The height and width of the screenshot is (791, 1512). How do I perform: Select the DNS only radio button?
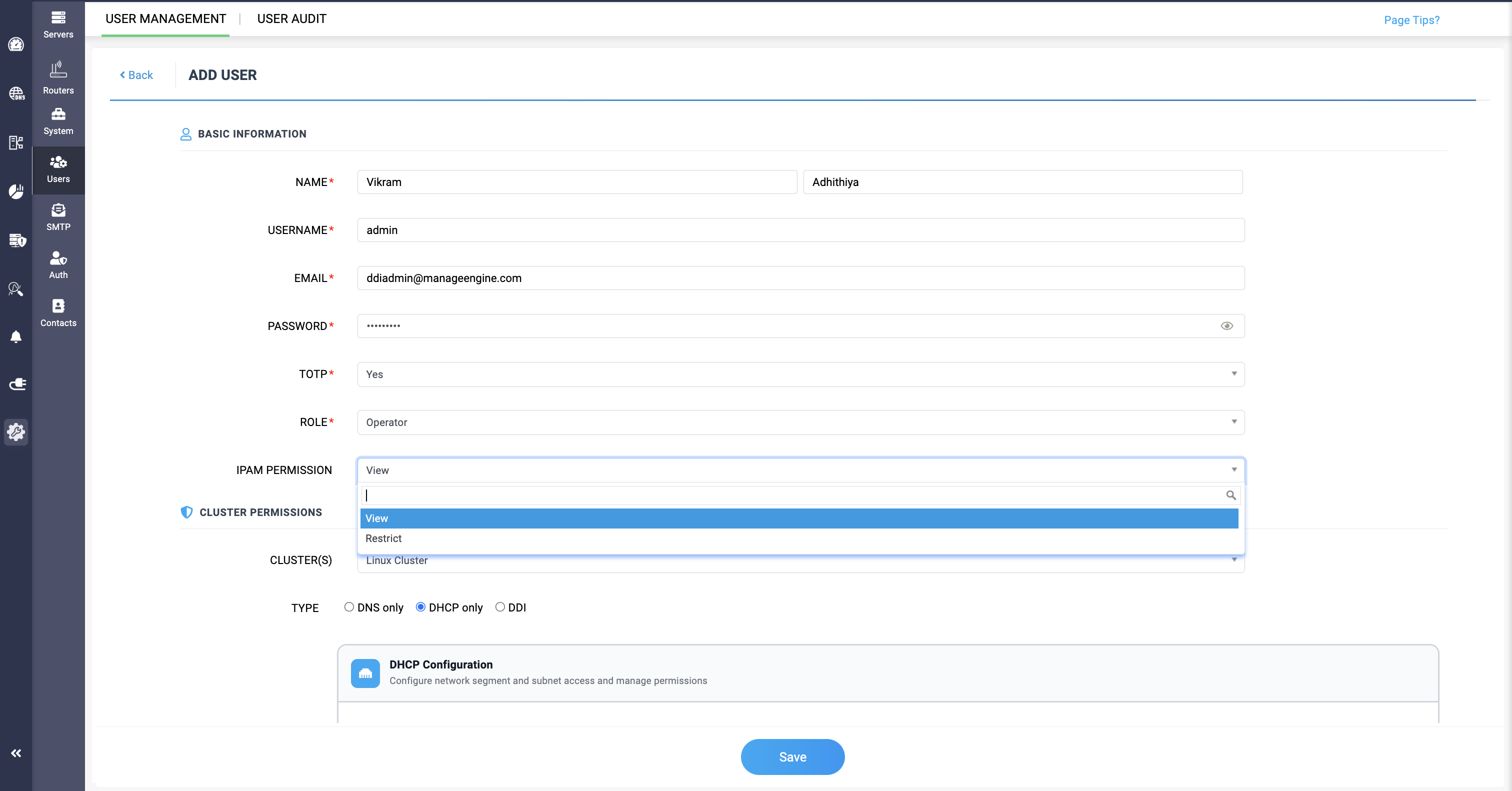click(349, 606)
